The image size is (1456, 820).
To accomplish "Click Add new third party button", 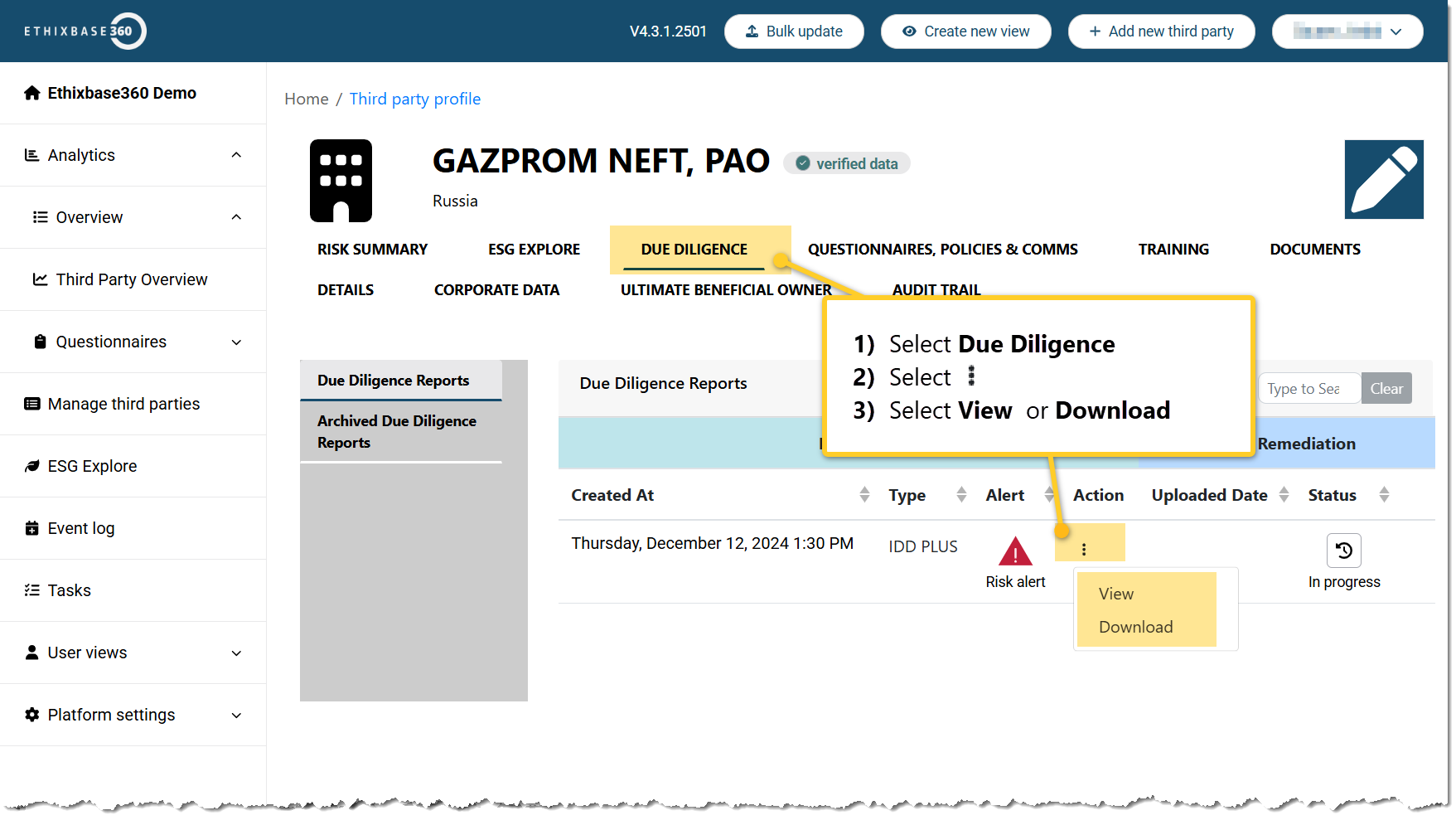I will click(1161, 32).
